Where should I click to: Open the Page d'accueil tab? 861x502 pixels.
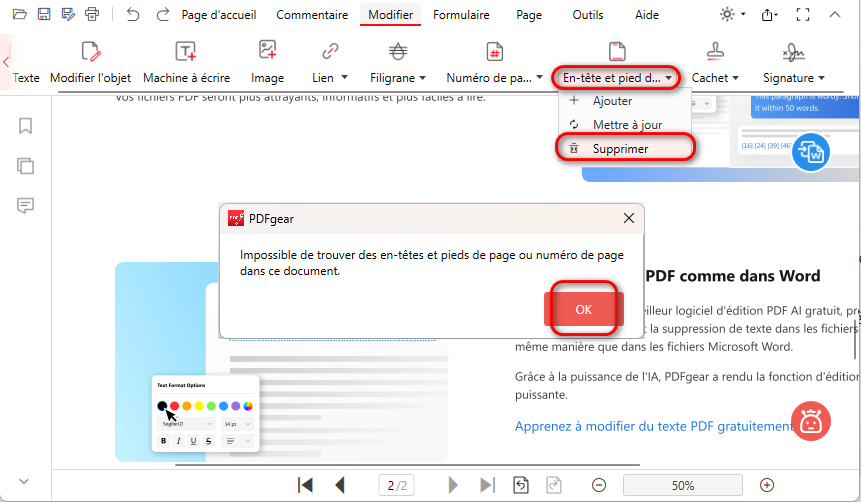point(219,15)
